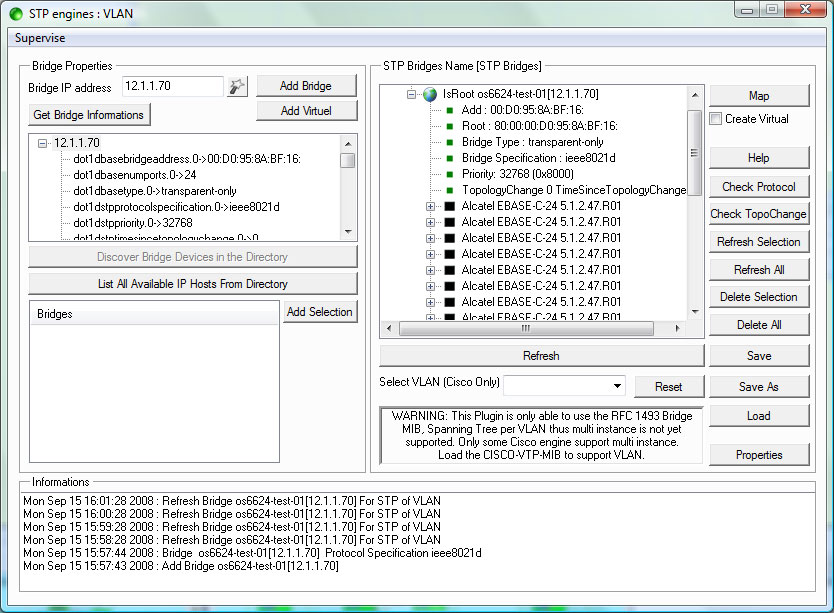This screenshot has width=834, height=613.
Task: Click green bullet icon beside Bridge Type
Action: (450, 142)
